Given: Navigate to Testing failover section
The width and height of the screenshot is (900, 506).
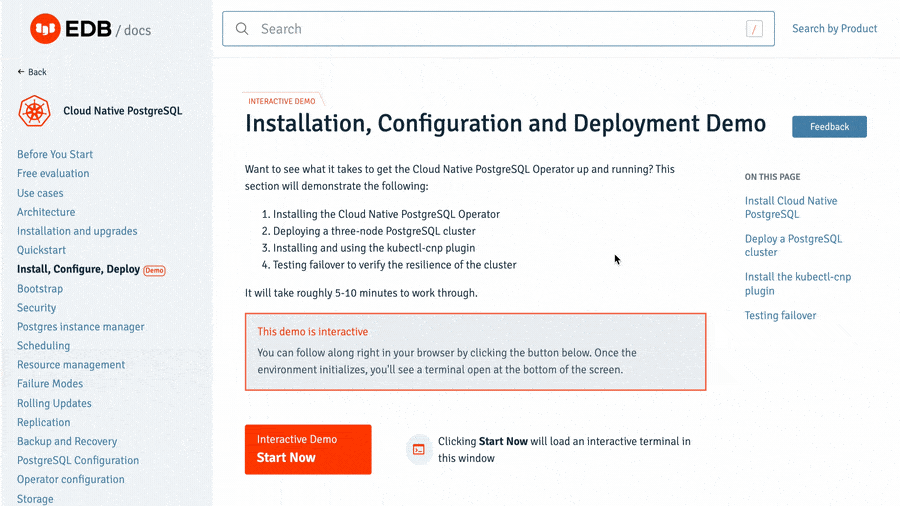Looking at the screenshot, I should [780, 316].
